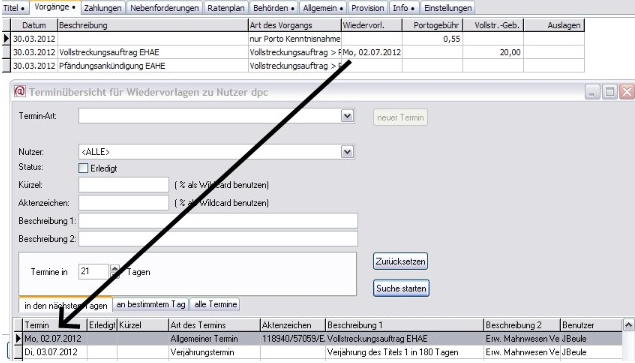Select the Mo, 02.07.2012 Termin row
The width and height of the screenshot is (635, 363).
(x=318, y=338)
